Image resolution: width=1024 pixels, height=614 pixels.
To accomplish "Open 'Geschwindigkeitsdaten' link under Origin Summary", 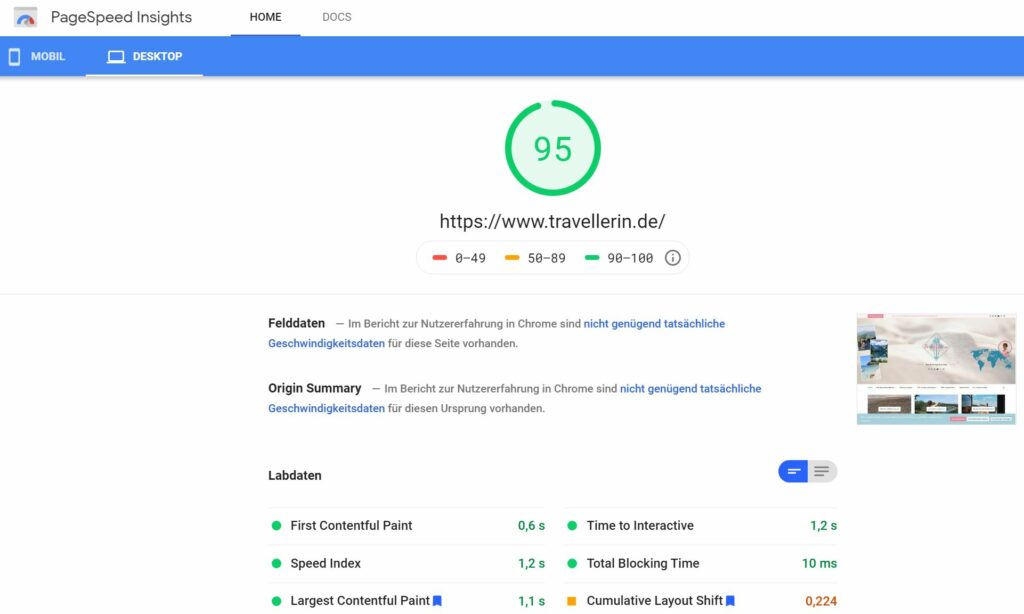I will click(x=326, y=408).
